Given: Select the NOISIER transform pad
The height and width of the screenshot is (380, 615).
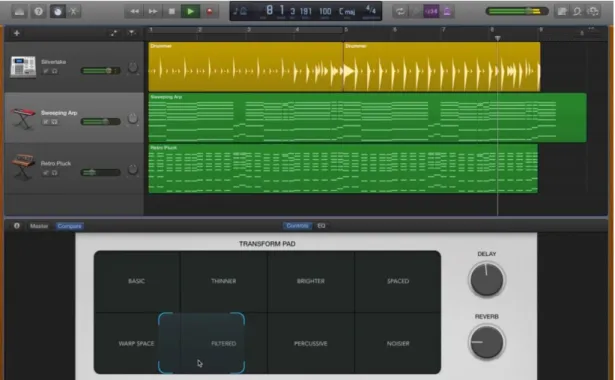Looking at the screenshot, I should (x=398, y=344).
